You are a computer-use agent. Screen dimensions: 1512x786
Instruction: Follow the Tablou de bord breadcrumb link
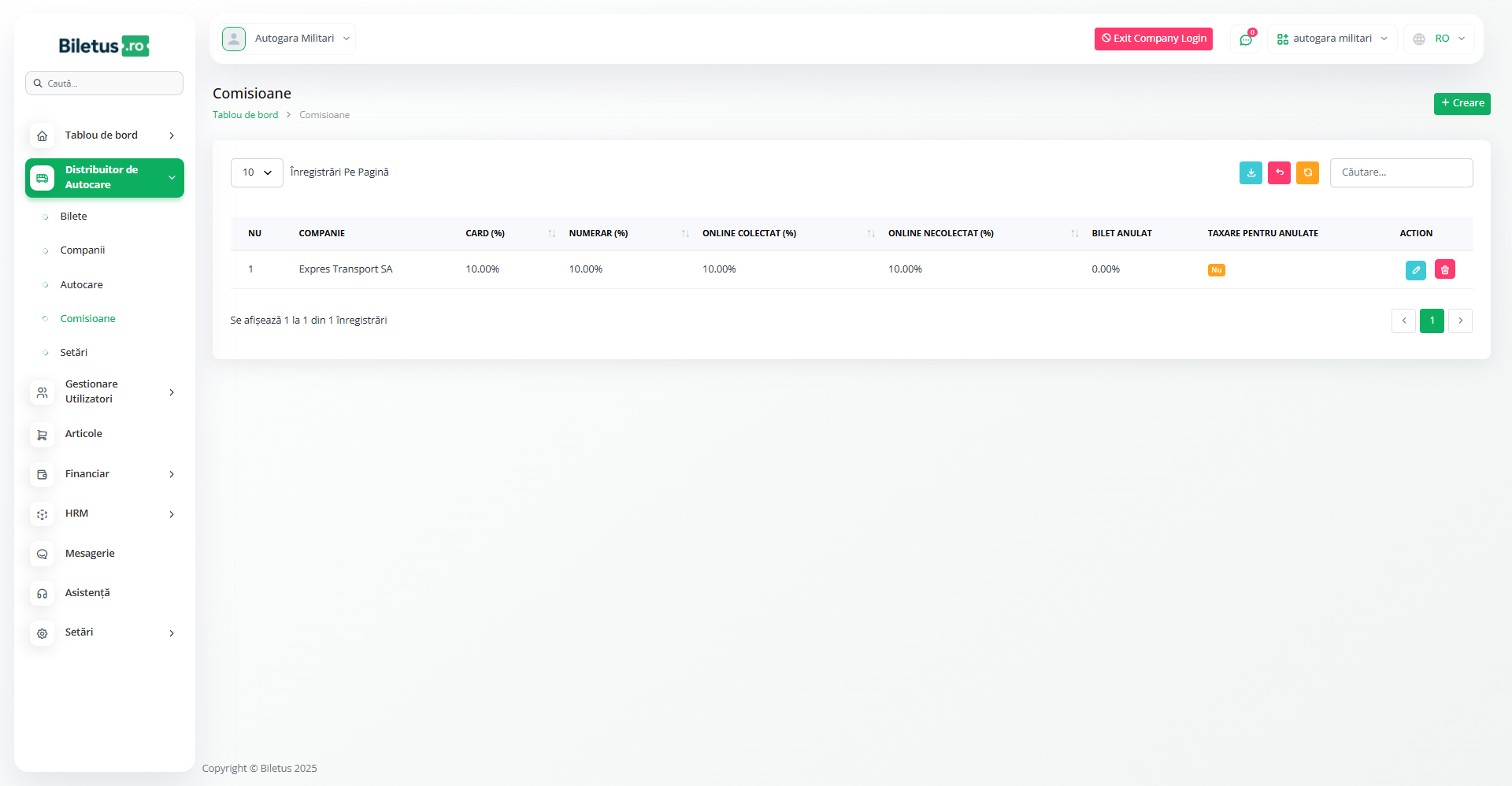coord(245,115)
